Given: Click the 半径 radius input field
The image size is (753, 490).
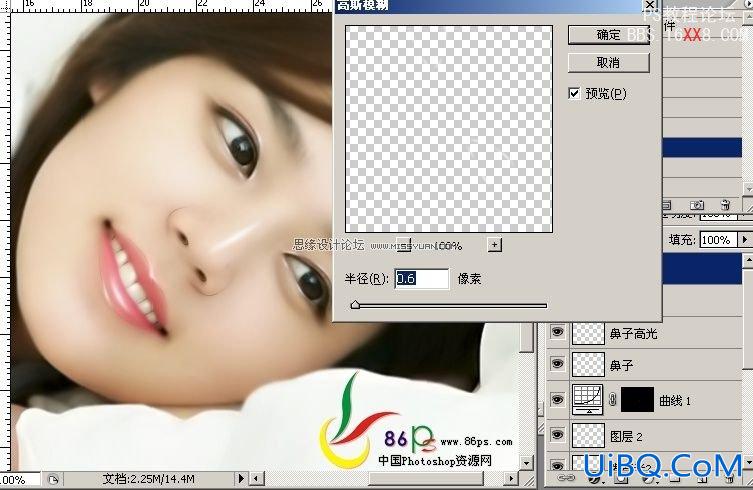Looking at the screenshot, I should pos(422,279).
